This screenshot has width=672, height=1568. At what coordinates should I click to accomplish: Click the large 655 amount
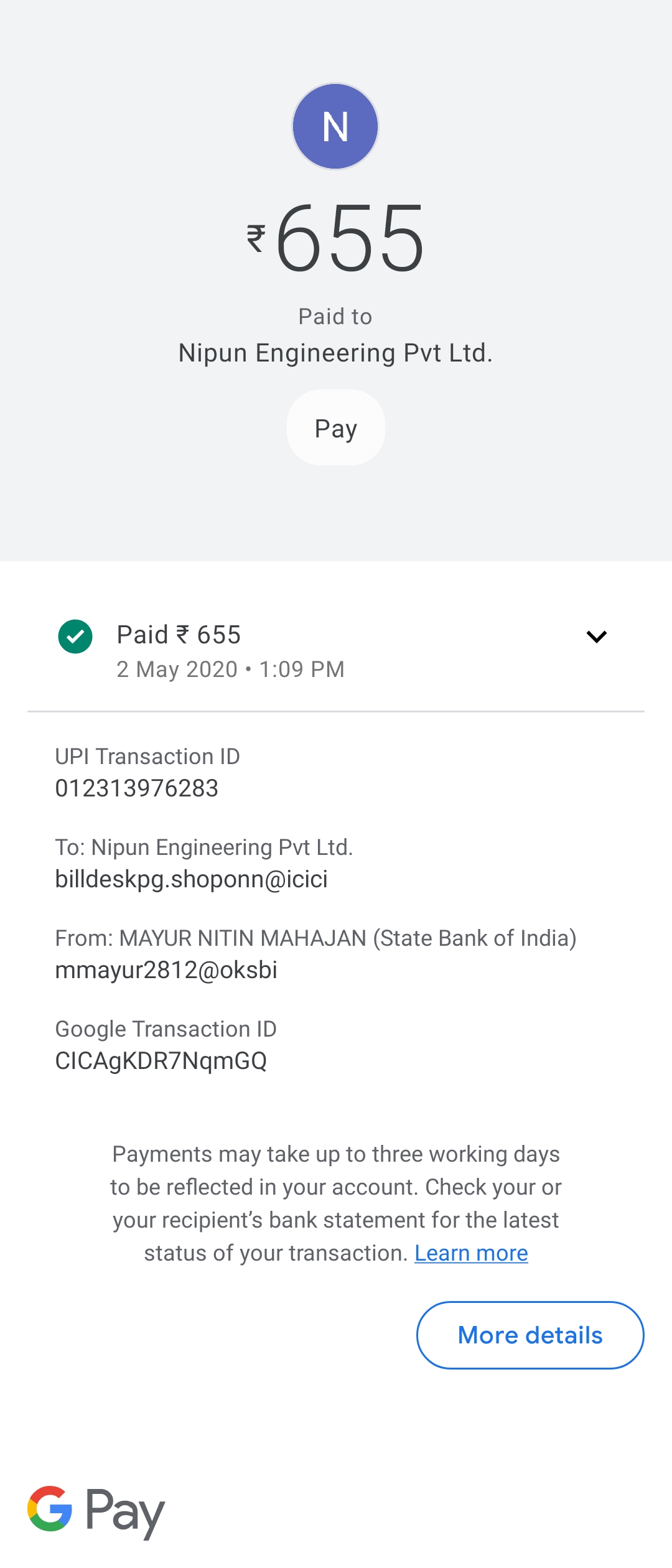tap(350, 238)
